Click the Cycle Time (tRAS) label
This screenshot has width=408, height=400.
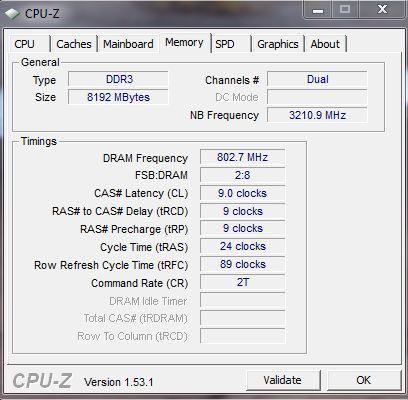(144, 247)
